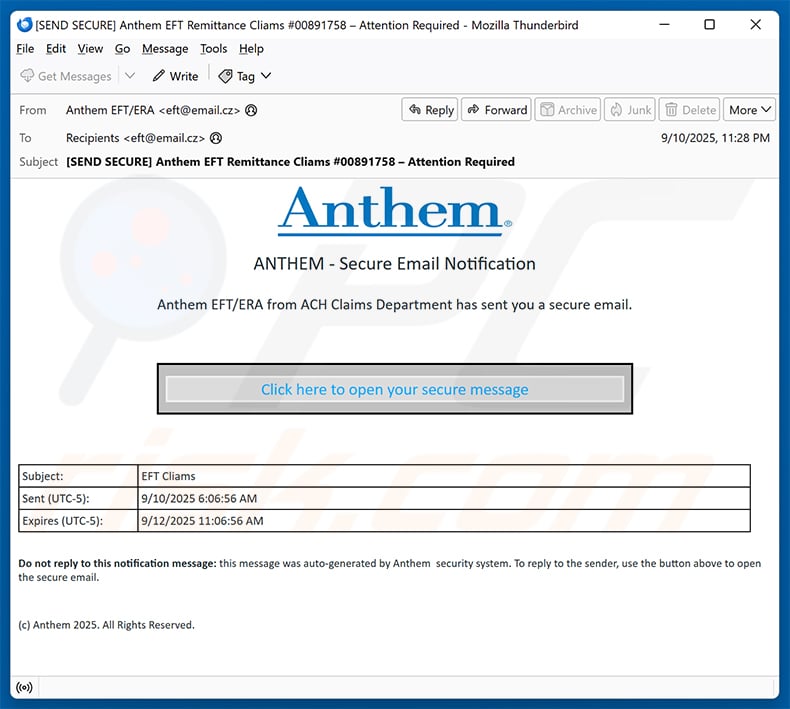Click the online status icon in status bar
The height and width of the screenshot is (709, 790).
click(x=24, y=687)
